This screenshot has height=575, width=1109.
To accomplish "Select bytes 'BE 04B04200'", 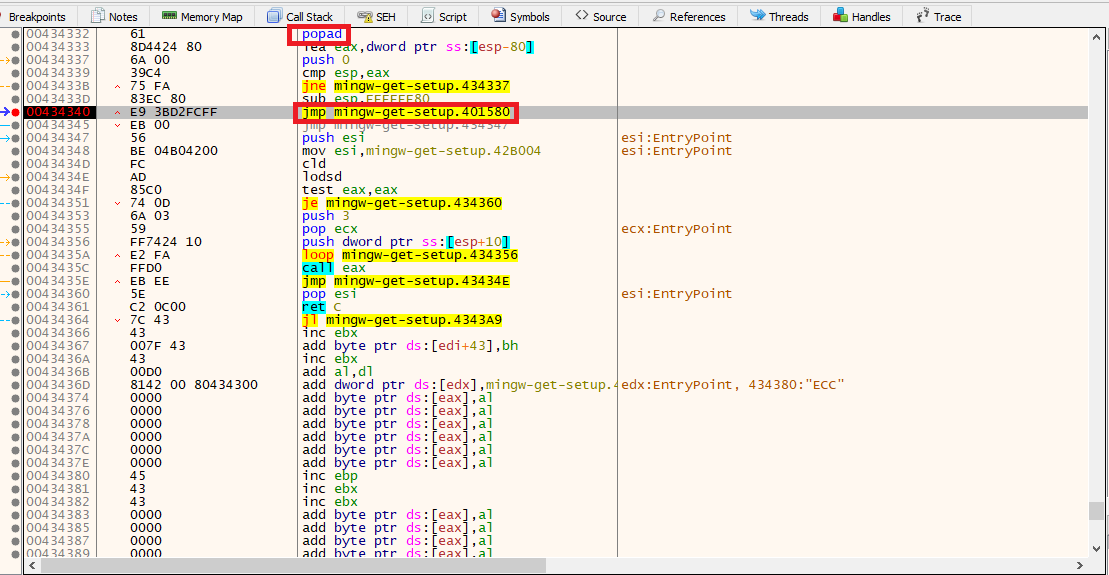I will click(174, 151).
